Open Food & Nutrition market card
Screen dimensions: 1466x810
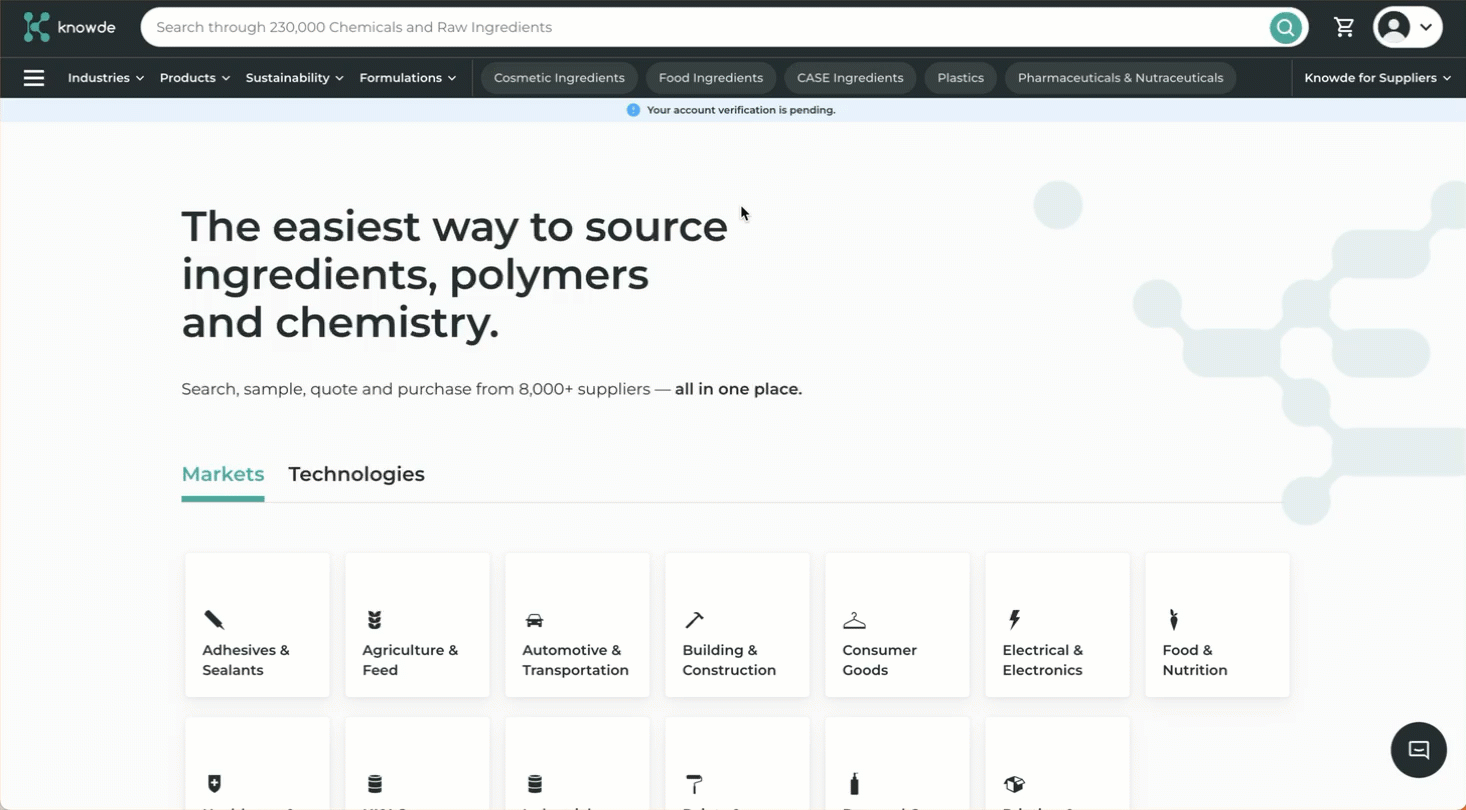click(1217, 625)
